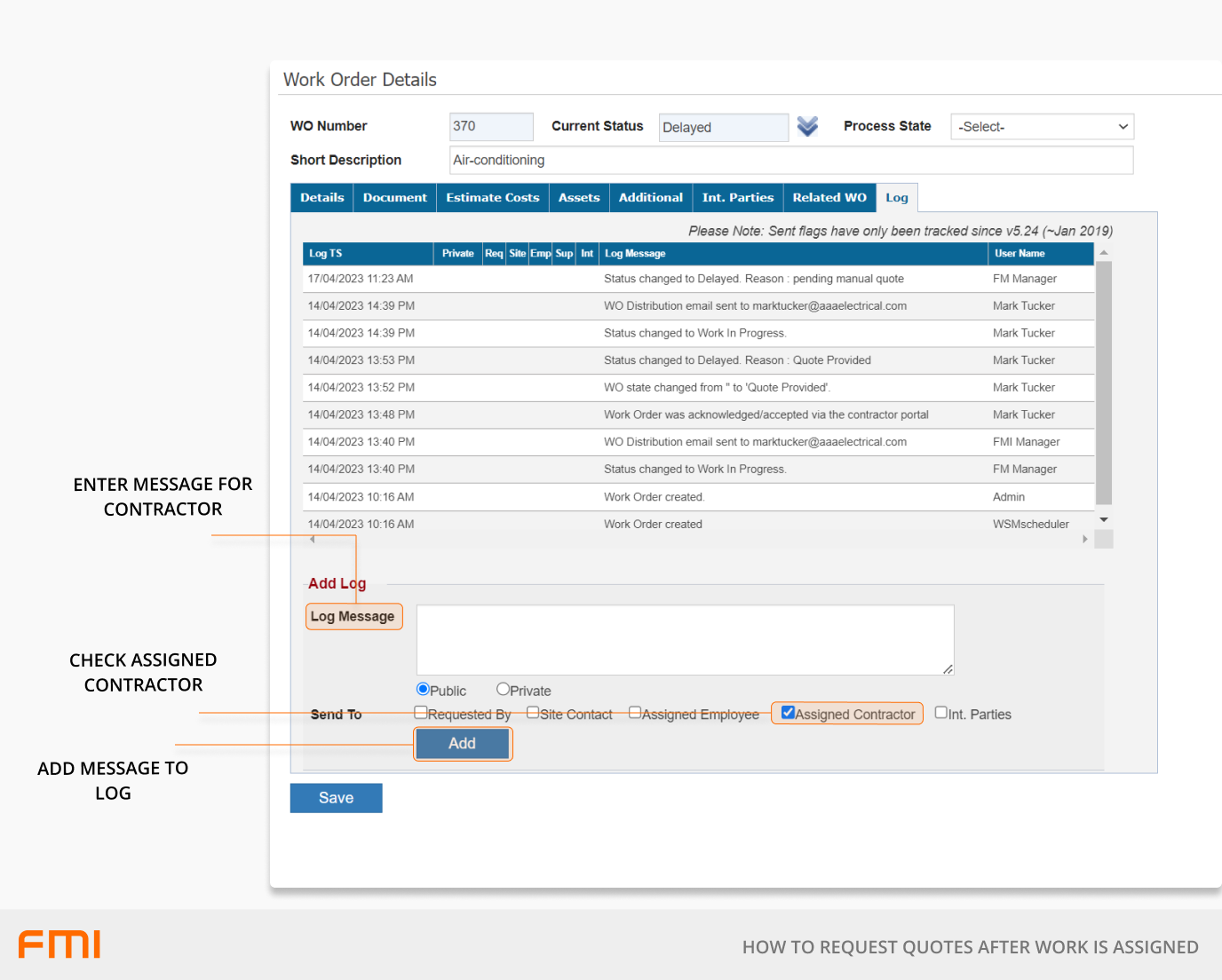Tick the Site Contact checkbox

533,713
